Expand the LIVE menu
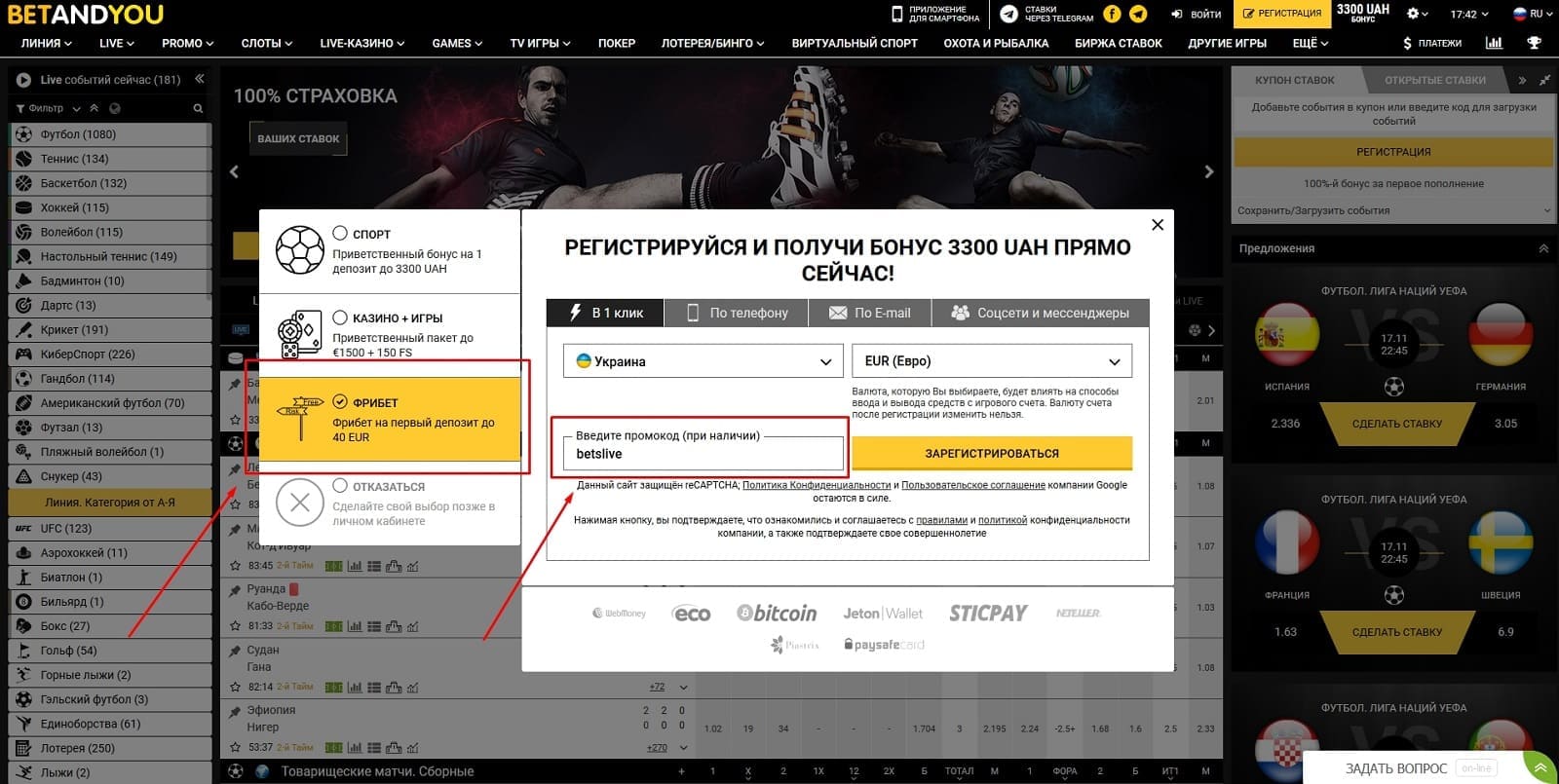The width and height of the screenshot is (1559, 784). 117,43
